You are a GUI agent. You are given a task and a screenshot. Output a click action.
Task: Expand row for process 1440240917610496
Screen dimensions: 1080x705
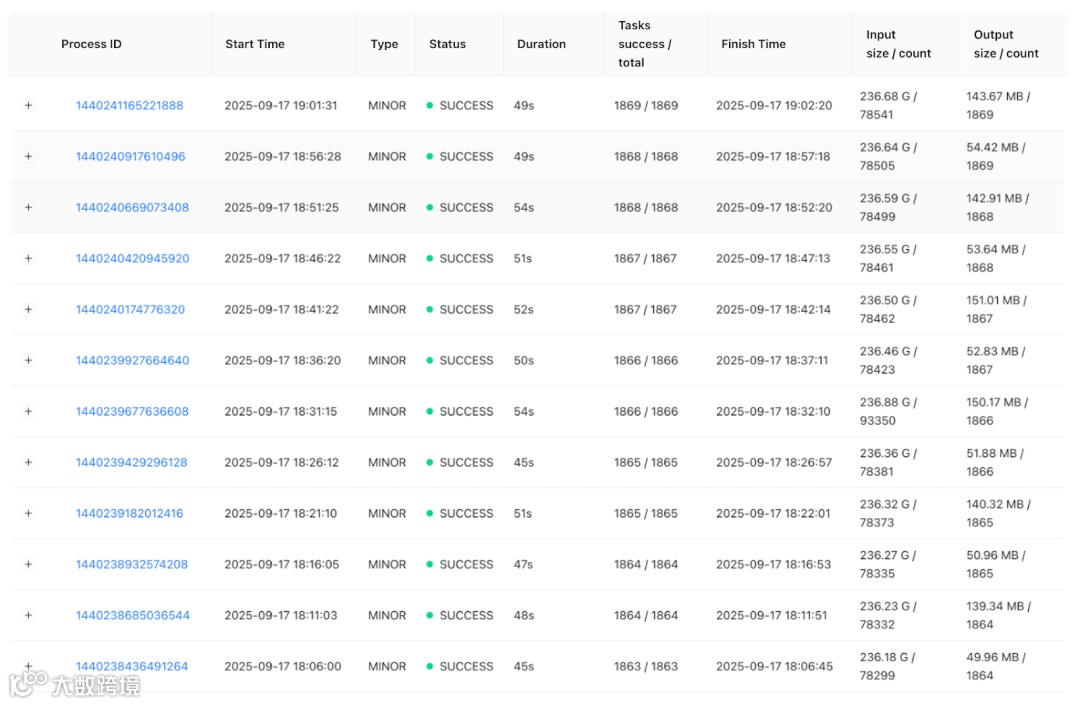pyautogui.click(x=28, y=156)
